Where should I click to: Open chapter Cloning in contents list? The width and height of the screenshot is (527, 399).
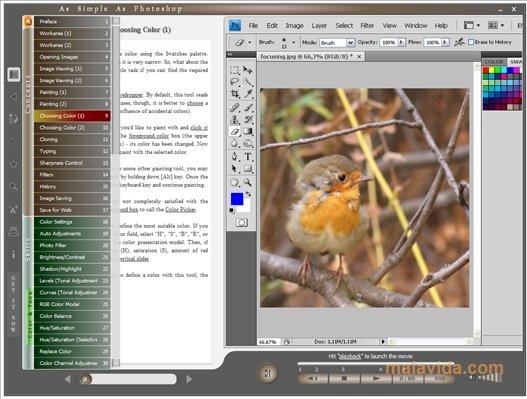tap(72, 139)
